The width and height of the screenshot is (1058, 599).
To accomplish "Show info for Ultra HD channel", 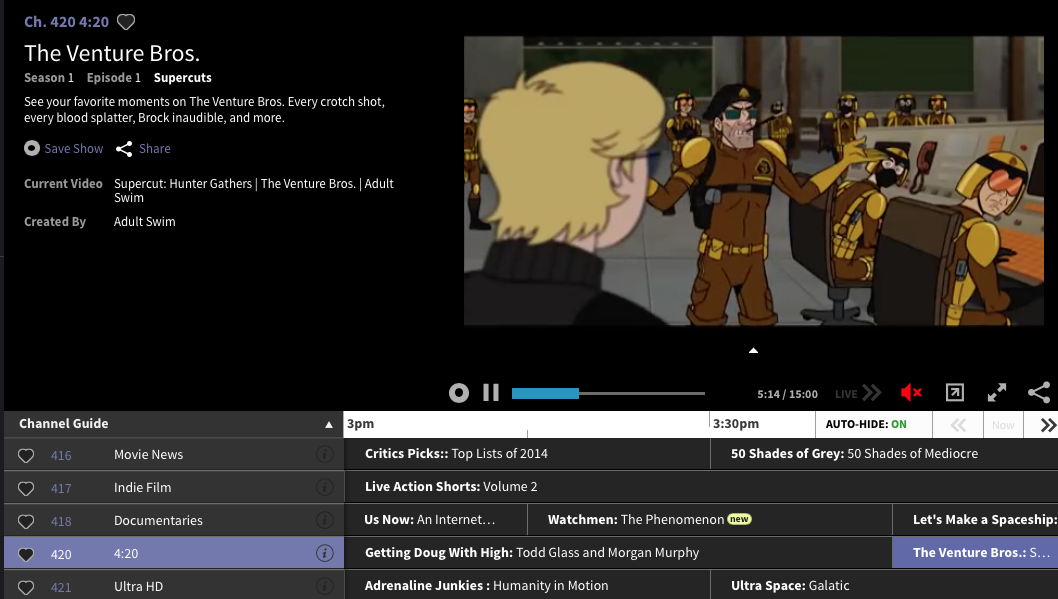I will pos(325,586).
